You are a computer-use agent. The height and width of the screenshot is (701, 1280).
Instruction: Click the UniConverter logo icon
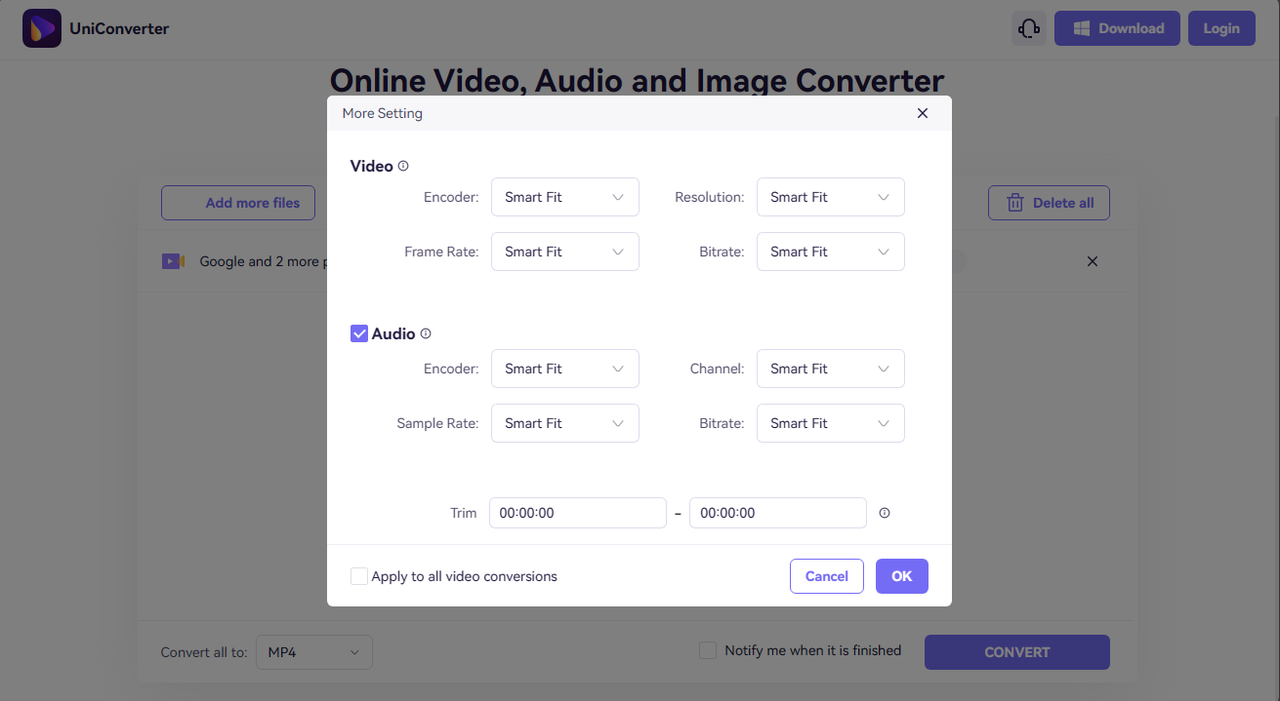(42, 28)
